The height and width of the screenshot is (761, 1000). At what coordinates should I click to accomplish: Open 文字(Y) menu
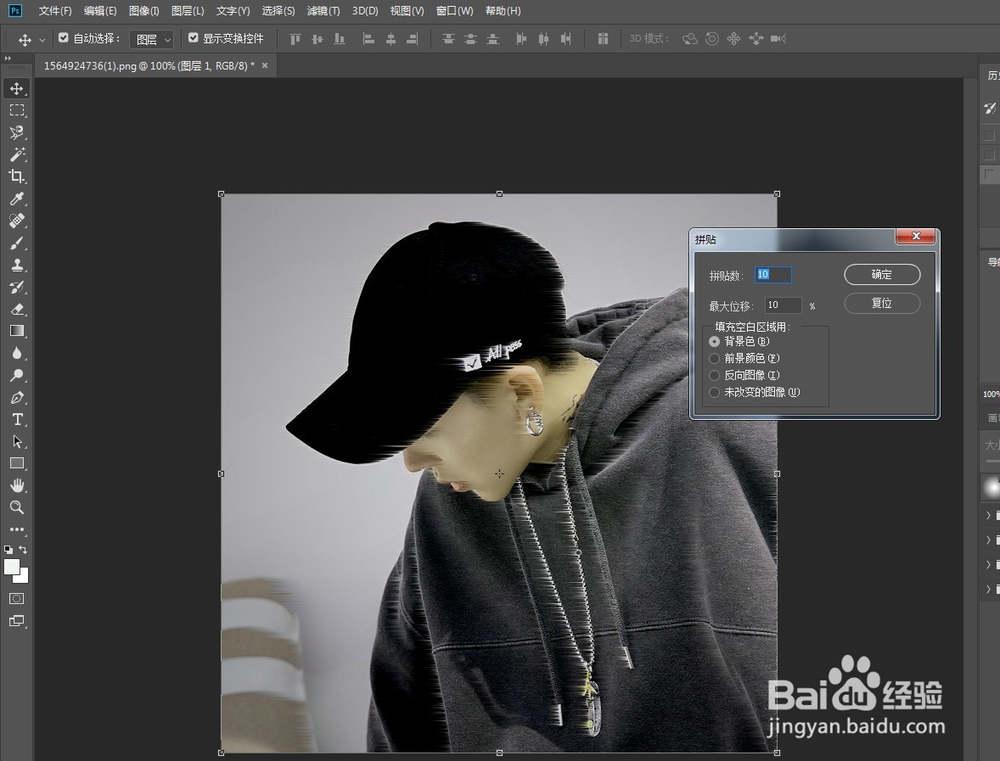coord(233,11)
